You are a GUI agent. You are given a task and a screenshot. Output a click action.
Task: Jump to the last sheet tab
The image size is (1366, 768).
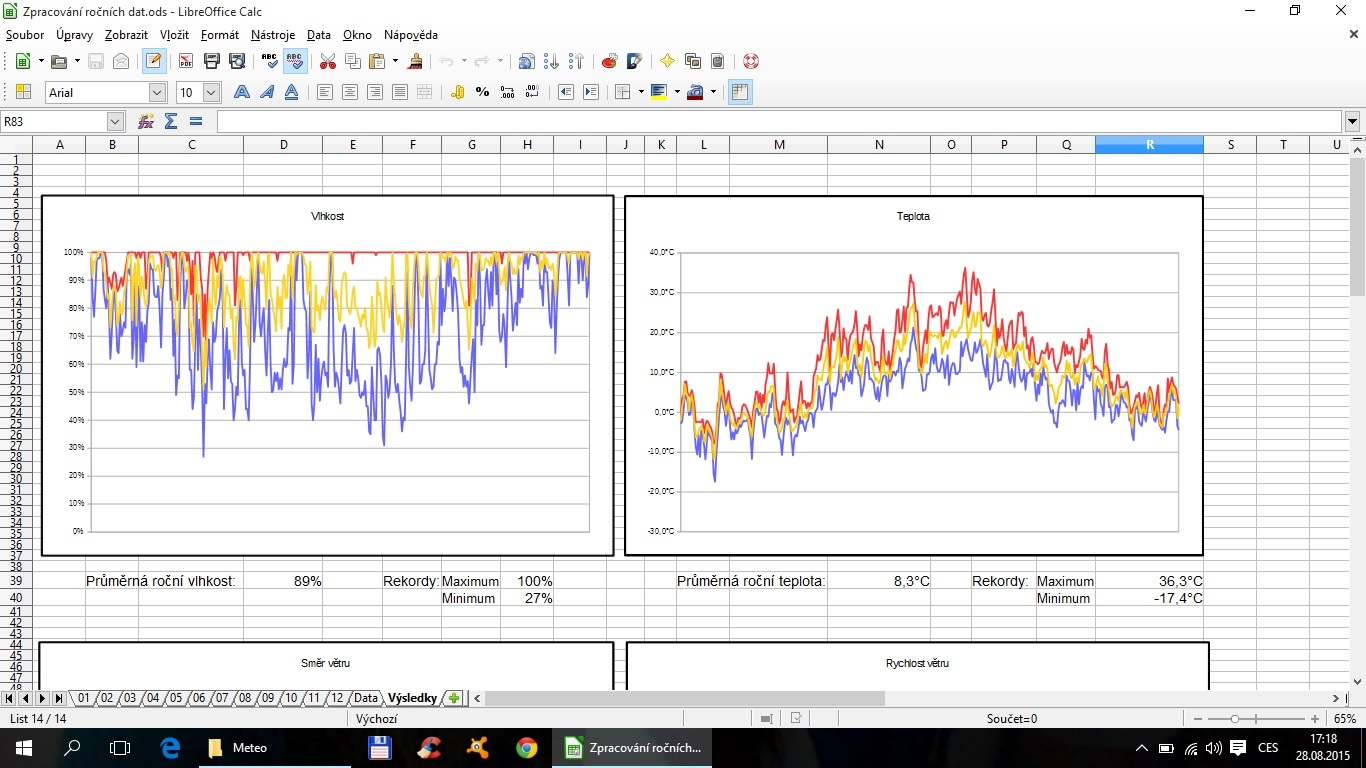[x=58, y=698]
